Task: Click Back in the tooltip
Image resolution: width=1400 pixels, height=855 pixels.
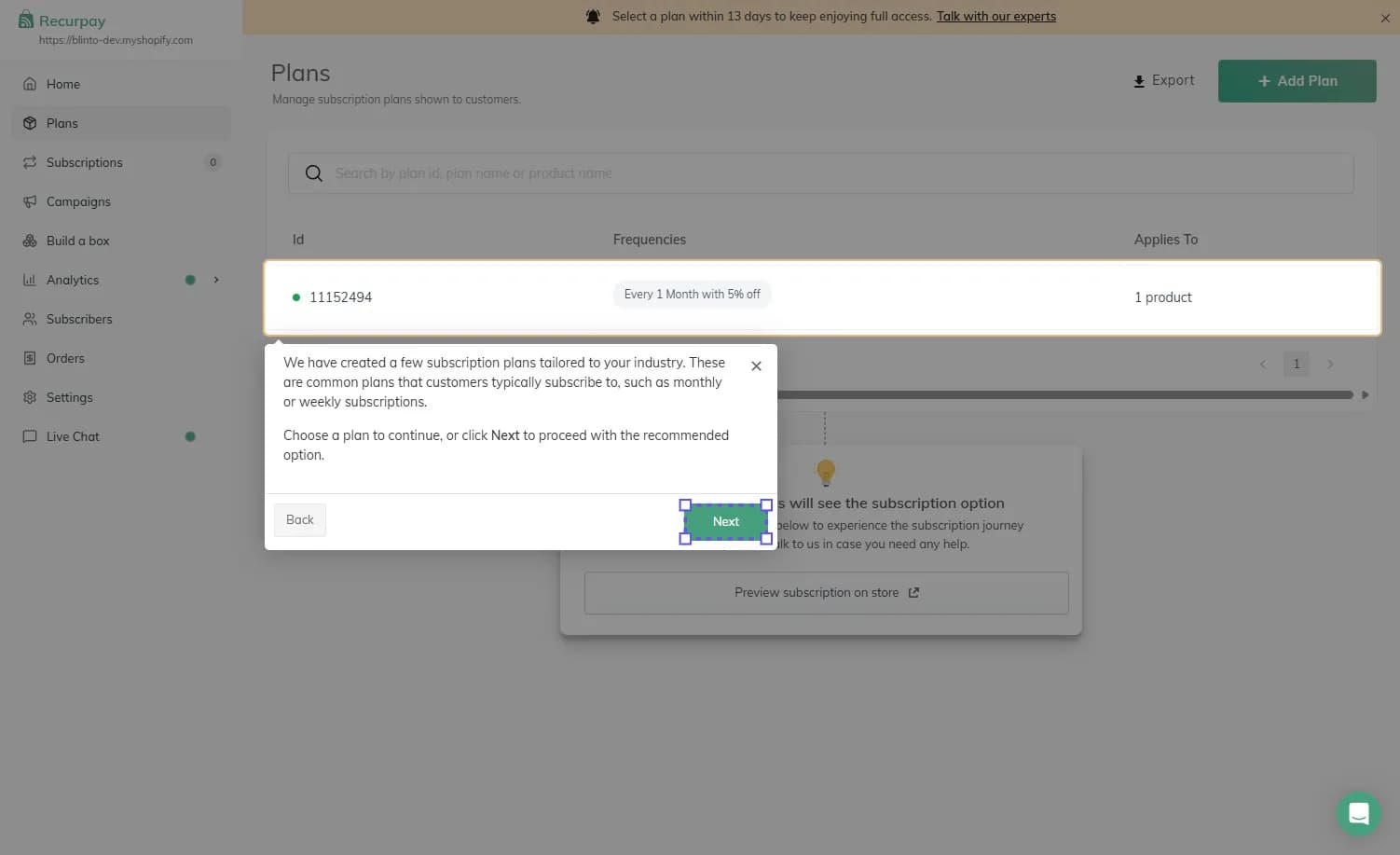Action: point(300,520)
